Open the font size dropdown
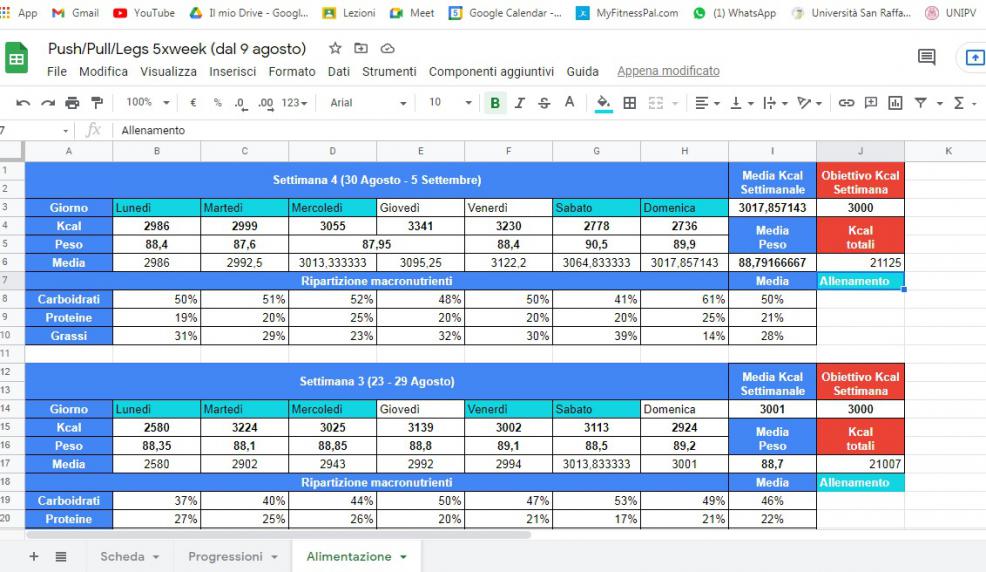Screen dimensions: 986x572 tap(449, 102)
